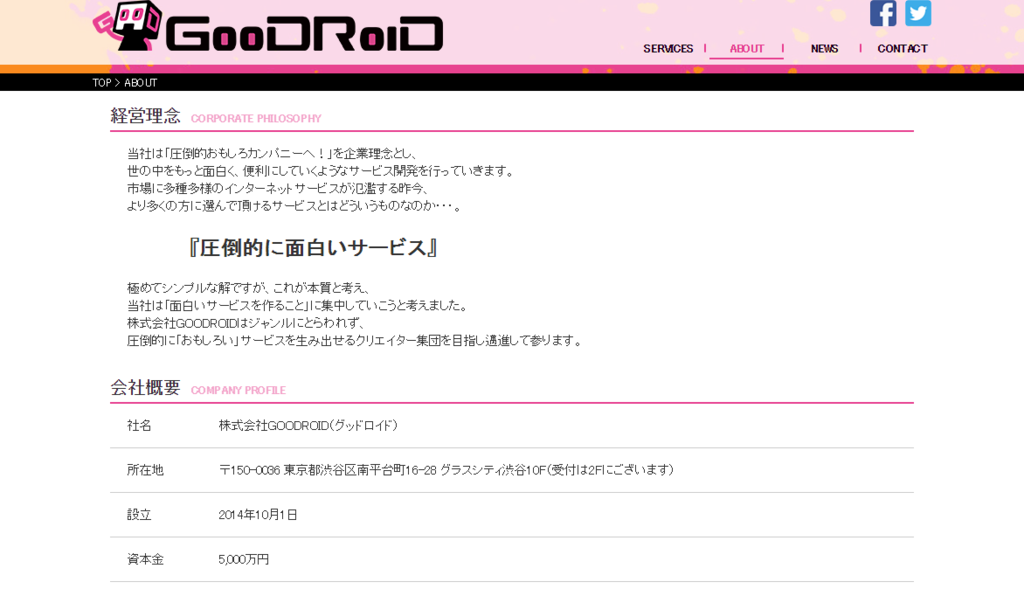This screenshot has height=596, width=1024.
Task: Click the line beginning より多くの方に選んで
Action: (x=295, y=206)
